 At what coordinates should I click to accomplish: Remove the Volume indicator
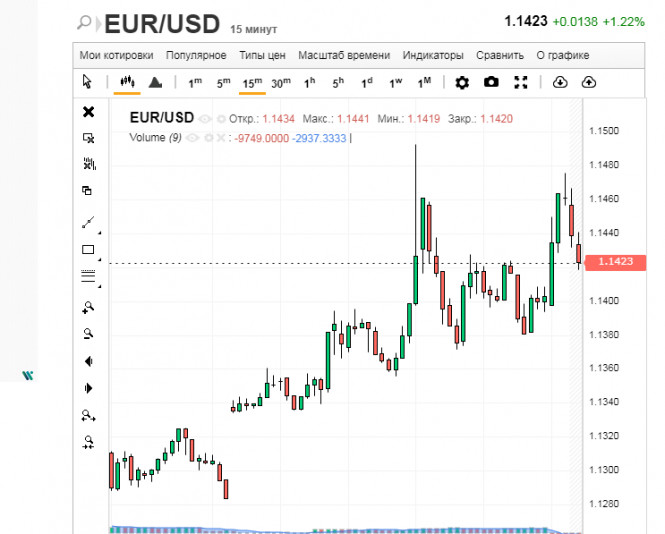click(221, 138)
